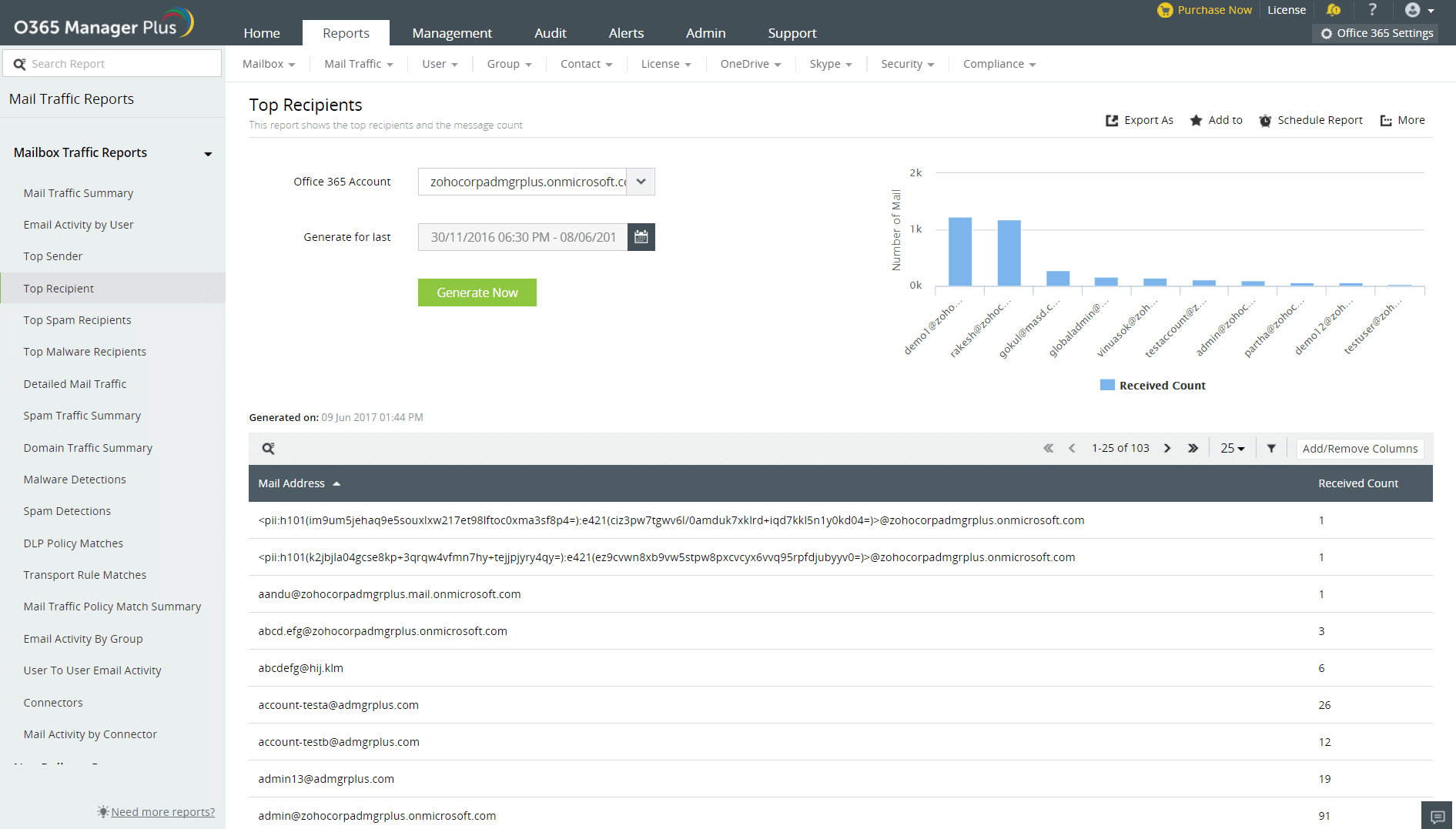
Task: Open the date range calendar icon
Action: click(x=641, y=237)
